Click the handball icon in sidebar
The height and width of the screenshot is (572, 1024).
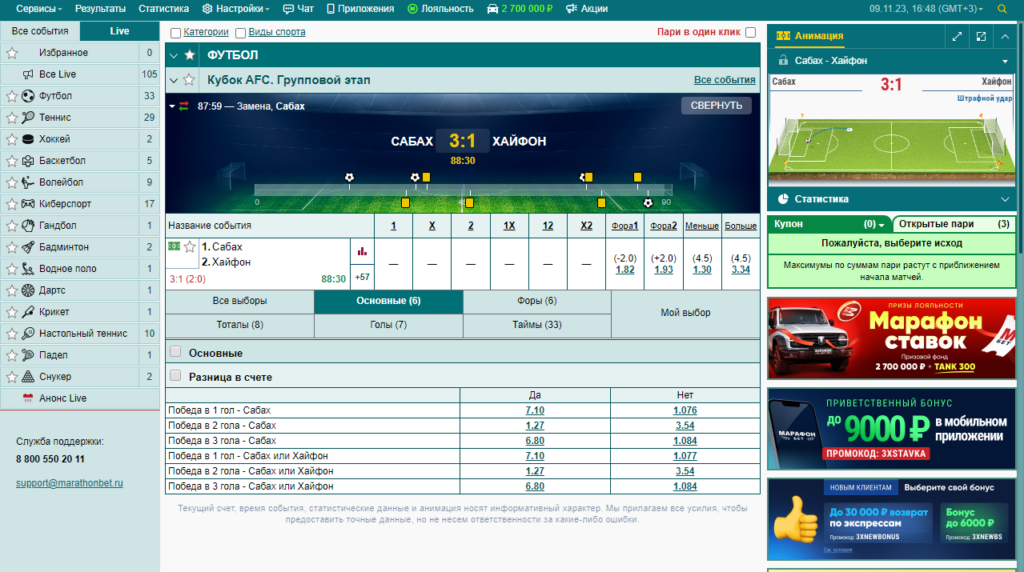pos(28,225)
